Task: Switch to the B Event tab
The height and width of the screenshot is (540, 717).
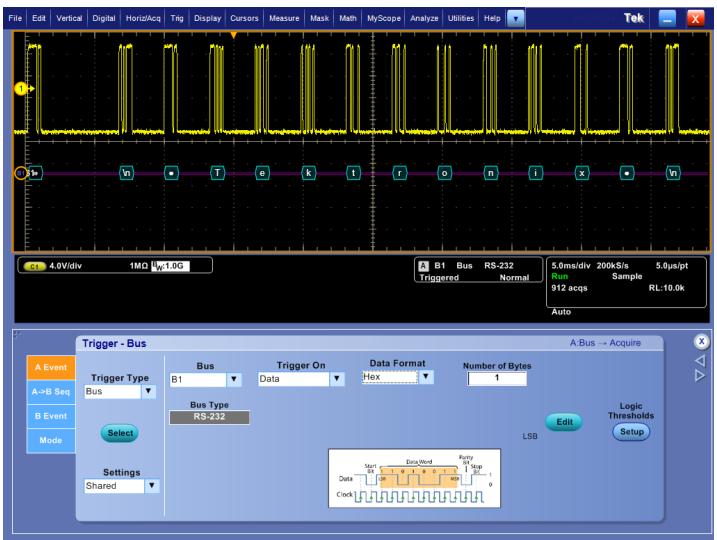Action: point(51,416)
